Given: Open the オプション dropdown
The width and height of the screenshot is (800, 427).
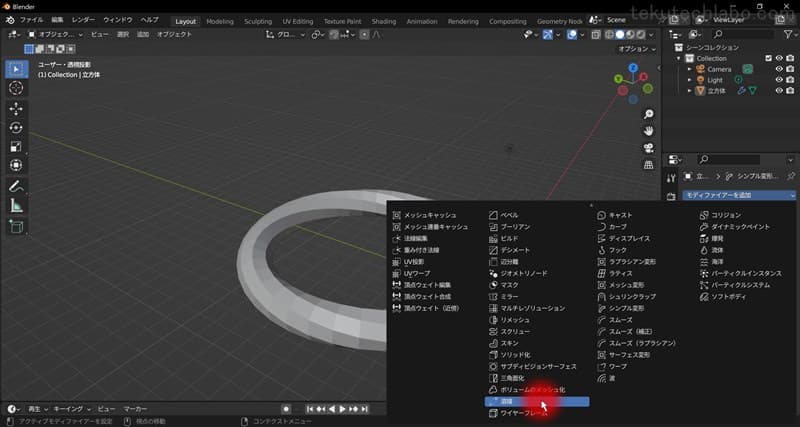Looking at the screenshot, I should coord(637,49).
